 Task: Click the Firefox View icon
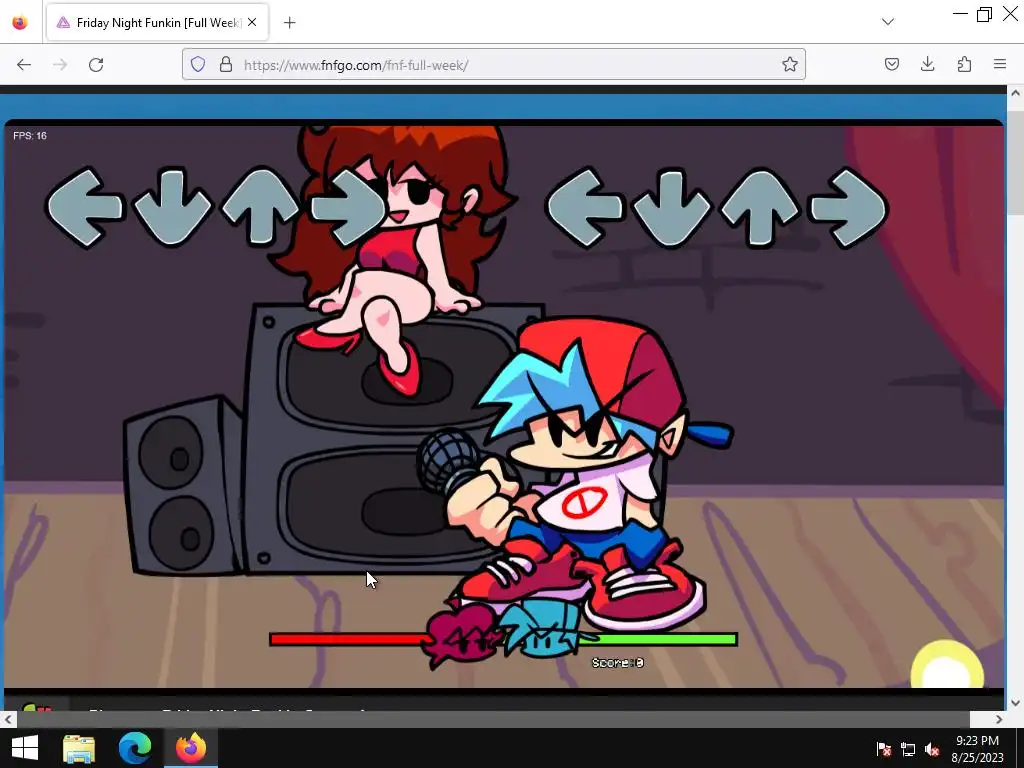(20, 23)
